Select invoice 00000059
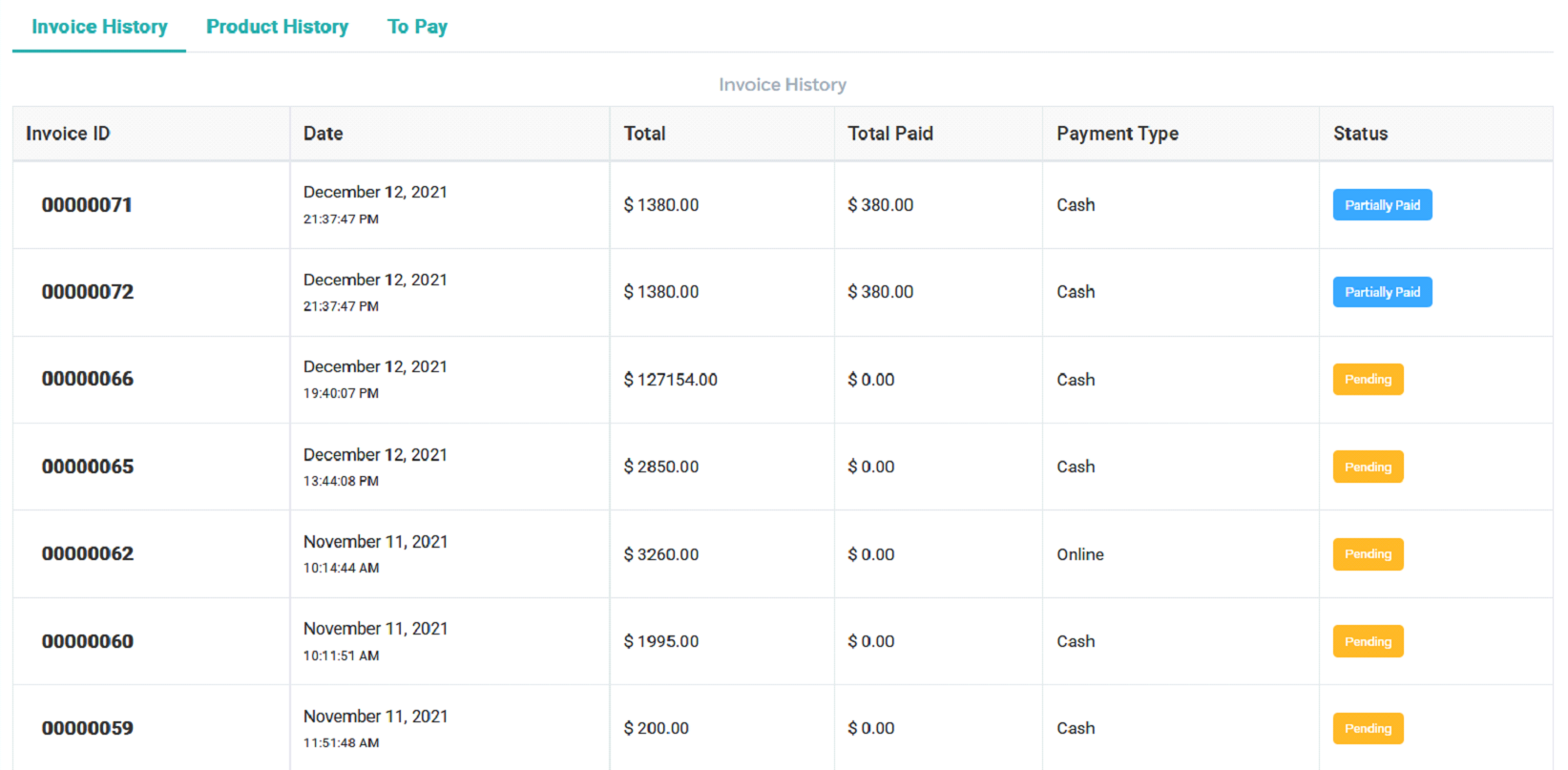1568x770 pixels. point(87,728)
